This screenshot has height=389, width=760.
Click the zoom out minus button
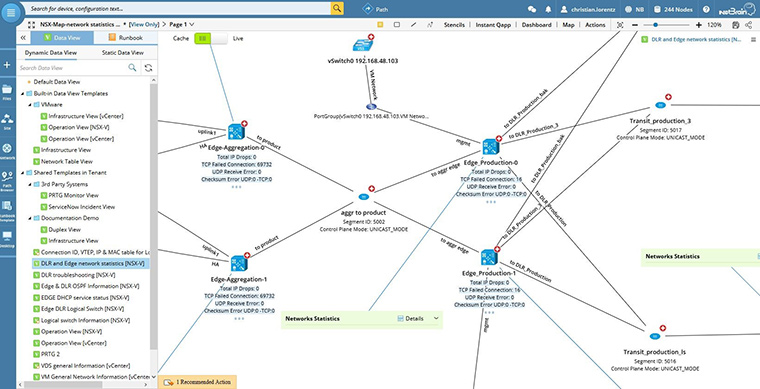coord(635,25)
